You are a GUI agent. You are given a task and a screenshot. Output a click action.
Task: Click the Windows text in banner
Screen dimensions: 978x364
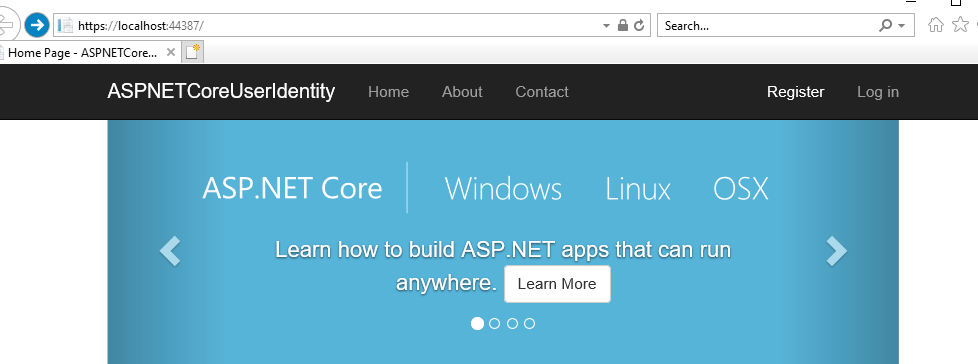pyautogui.click(x=503, y=188)
